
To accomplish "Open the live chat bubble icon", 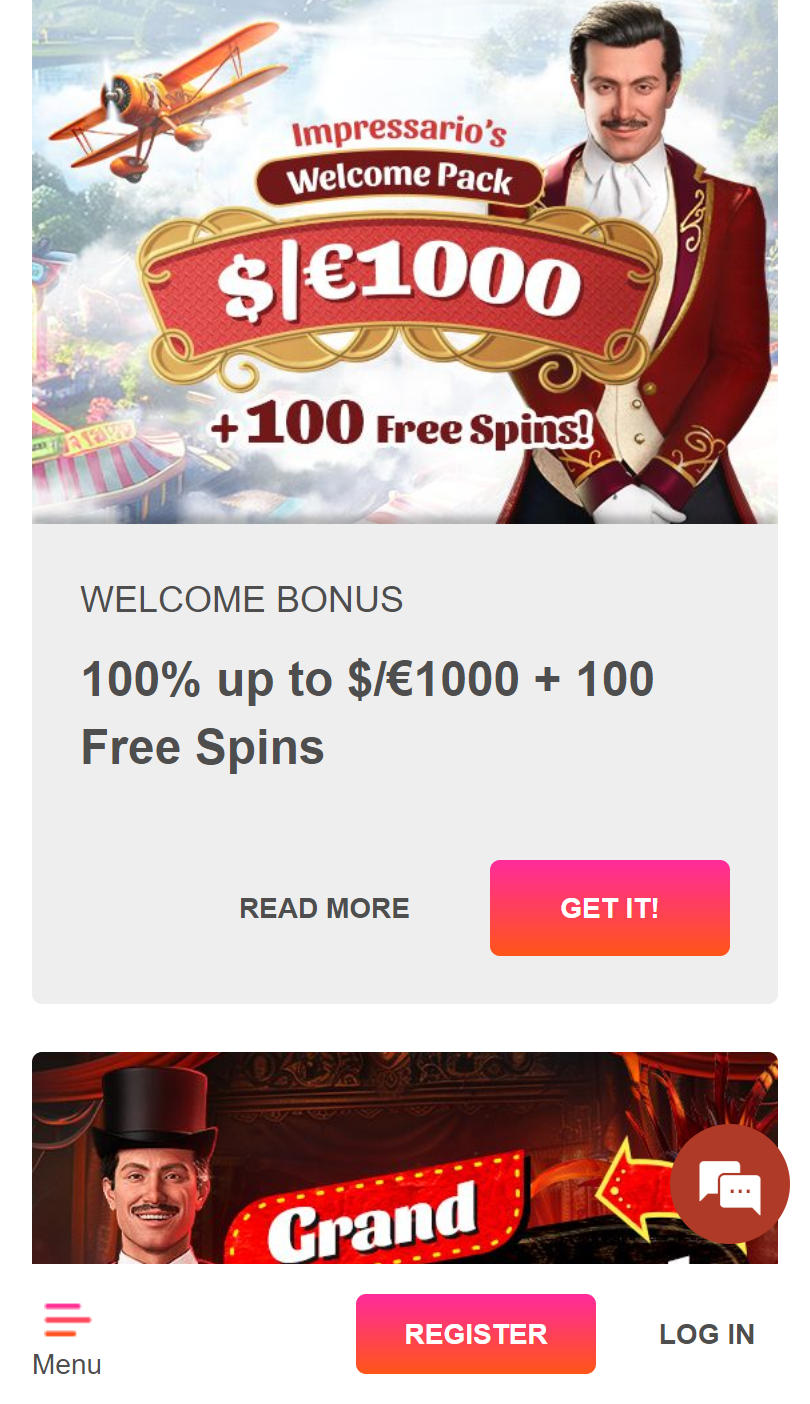I will click(x=730, y=1184).
